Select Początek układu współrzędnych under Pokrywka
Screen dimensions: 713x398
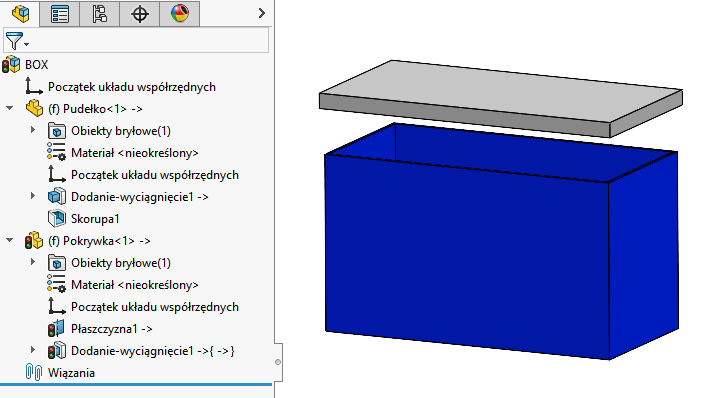click(155, 307)
